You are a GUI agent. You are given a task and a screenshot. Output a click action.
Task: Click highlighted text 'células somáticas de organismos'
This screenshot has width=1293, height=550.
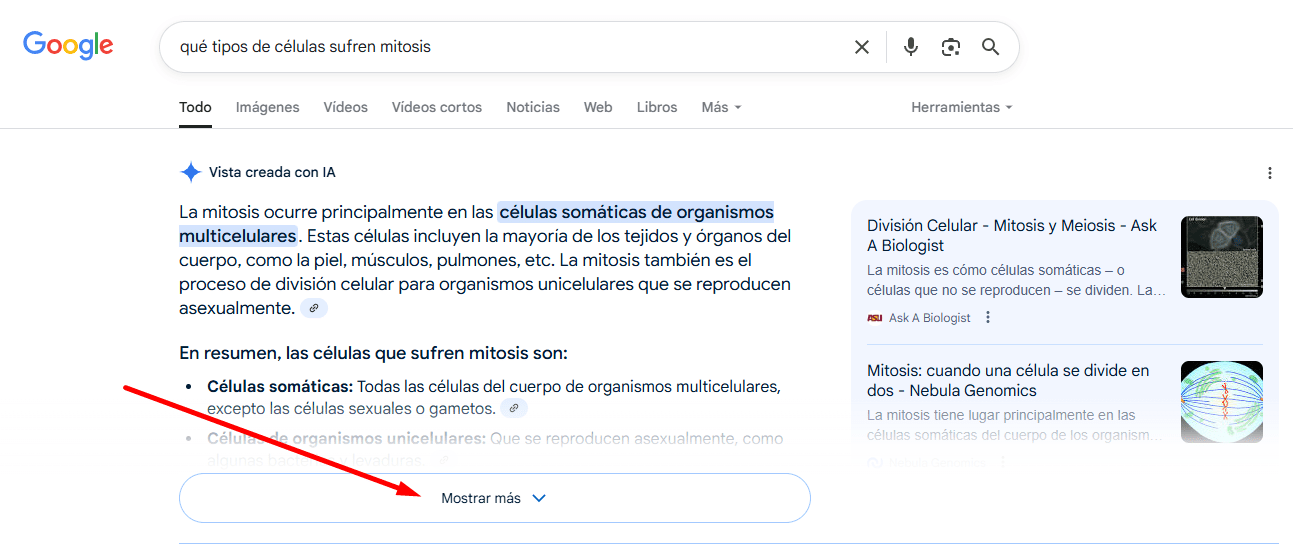[636, 212]
